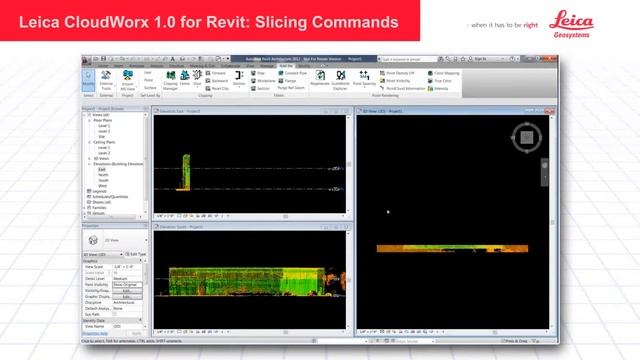Click the Point Spacing tool
Image resolution: width=640 pixels, height=360 pixels.
364,78
